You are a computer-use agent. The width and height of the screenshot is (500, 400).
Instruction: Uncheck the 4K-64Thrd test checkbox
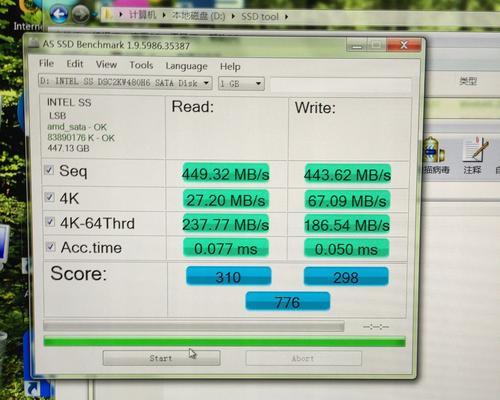(50, 221)
